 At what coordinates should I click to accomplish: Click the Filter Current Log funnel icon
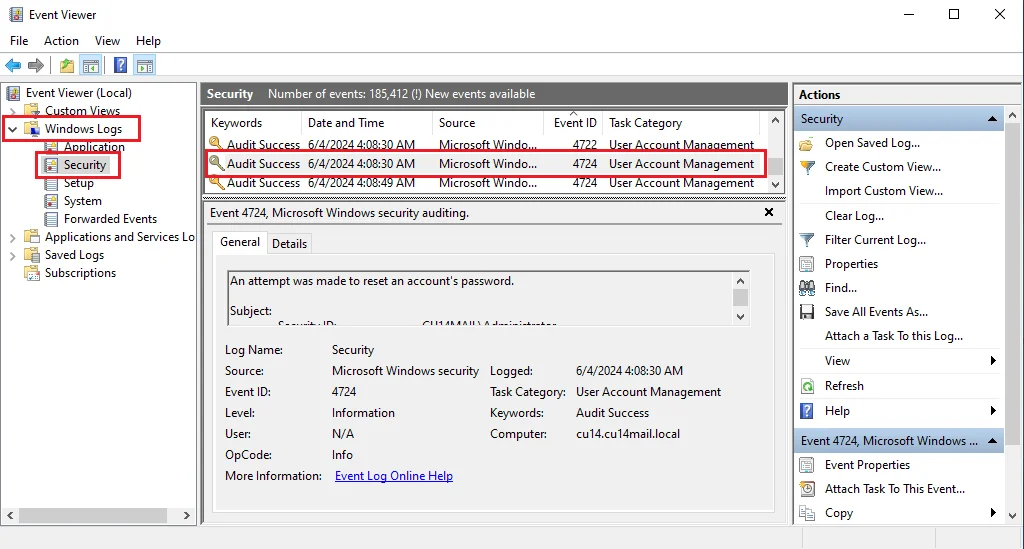click(807, 240)
